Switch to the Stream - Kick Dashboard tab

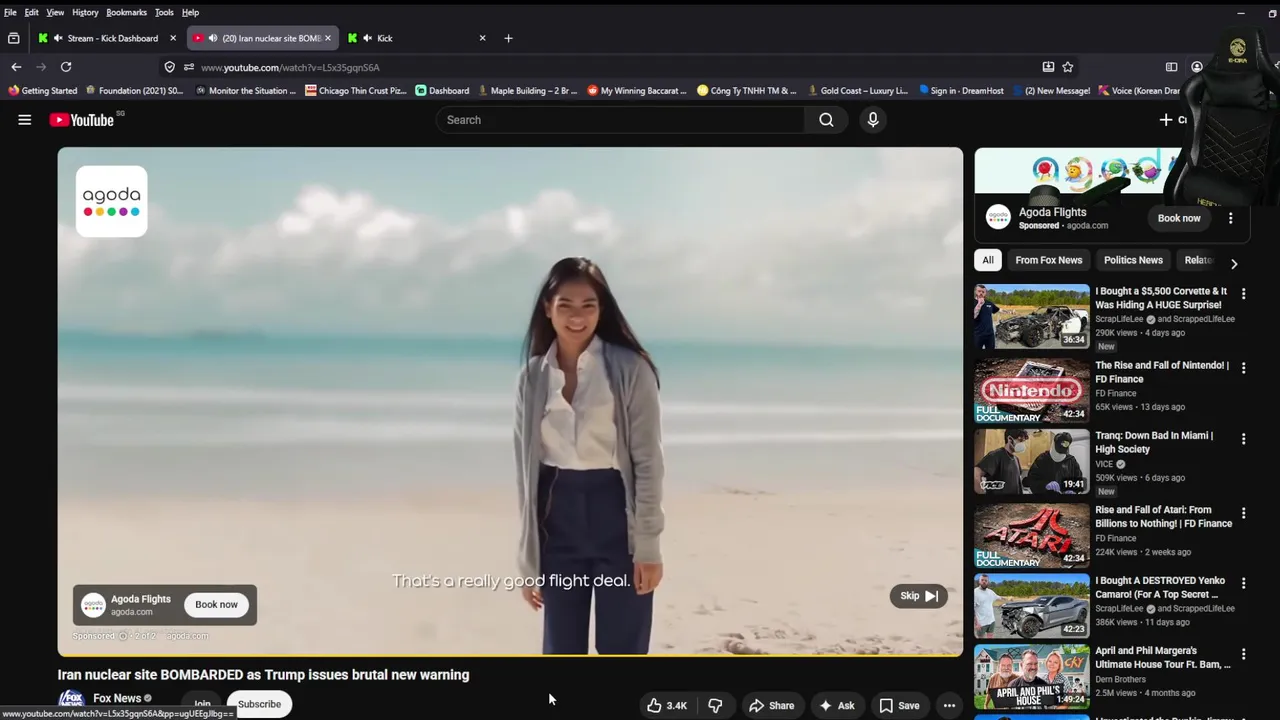107,38
